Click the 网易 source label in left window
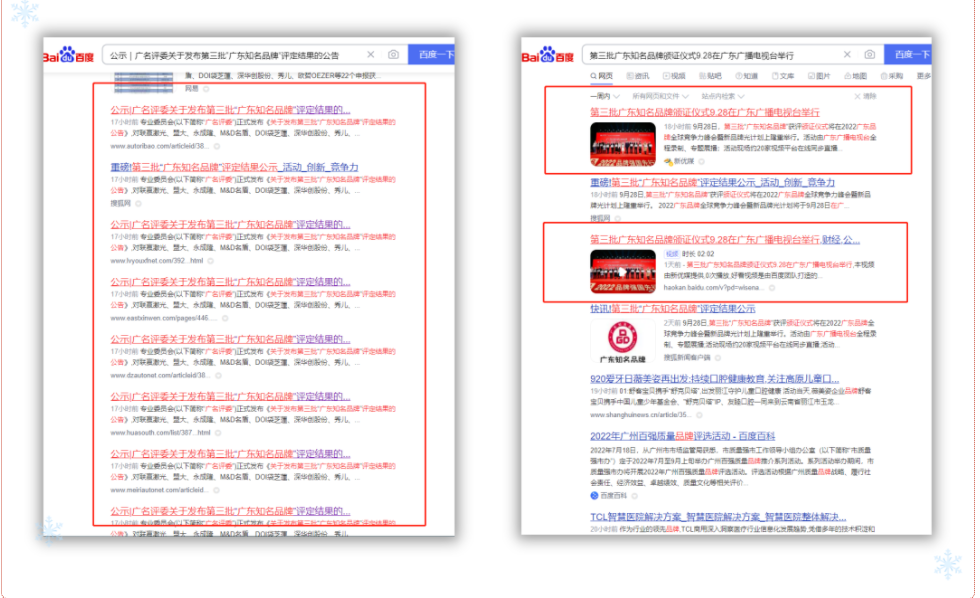980x598 pixels. coord(191,89)
